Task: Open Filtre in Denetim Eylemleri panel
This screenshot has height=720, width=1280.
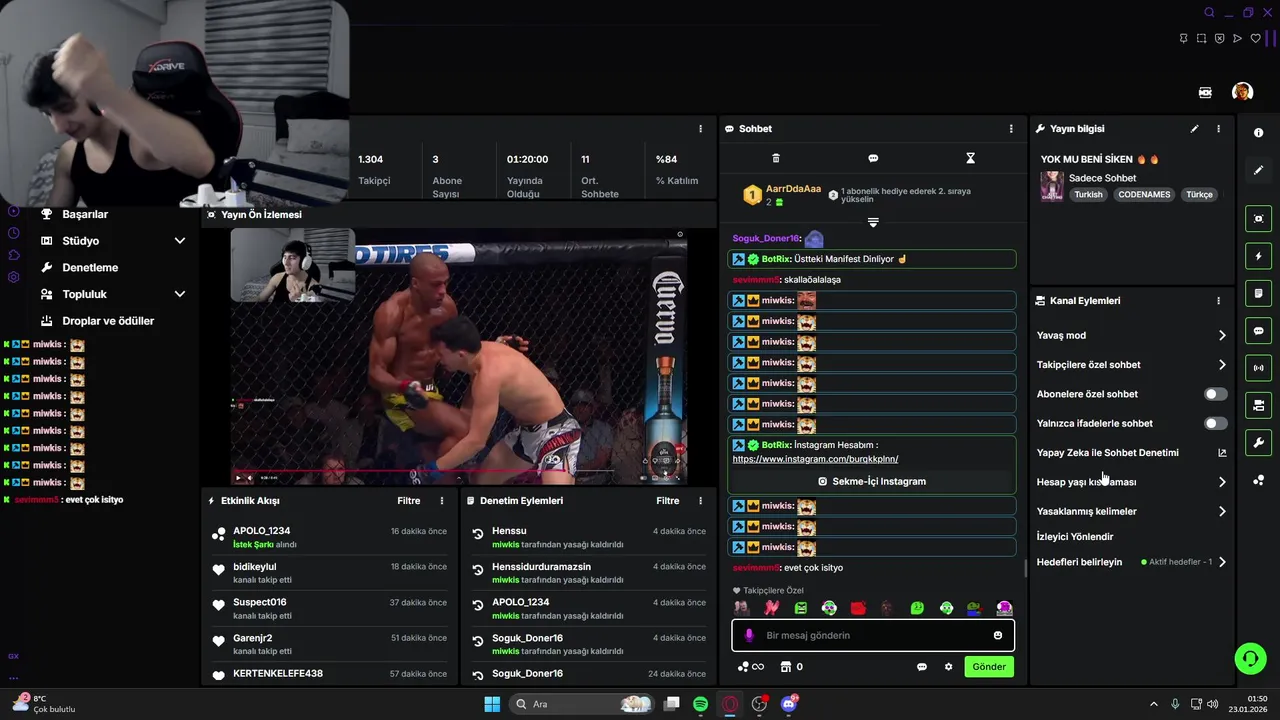Action: pyautogui.click(x=667, y=501)
